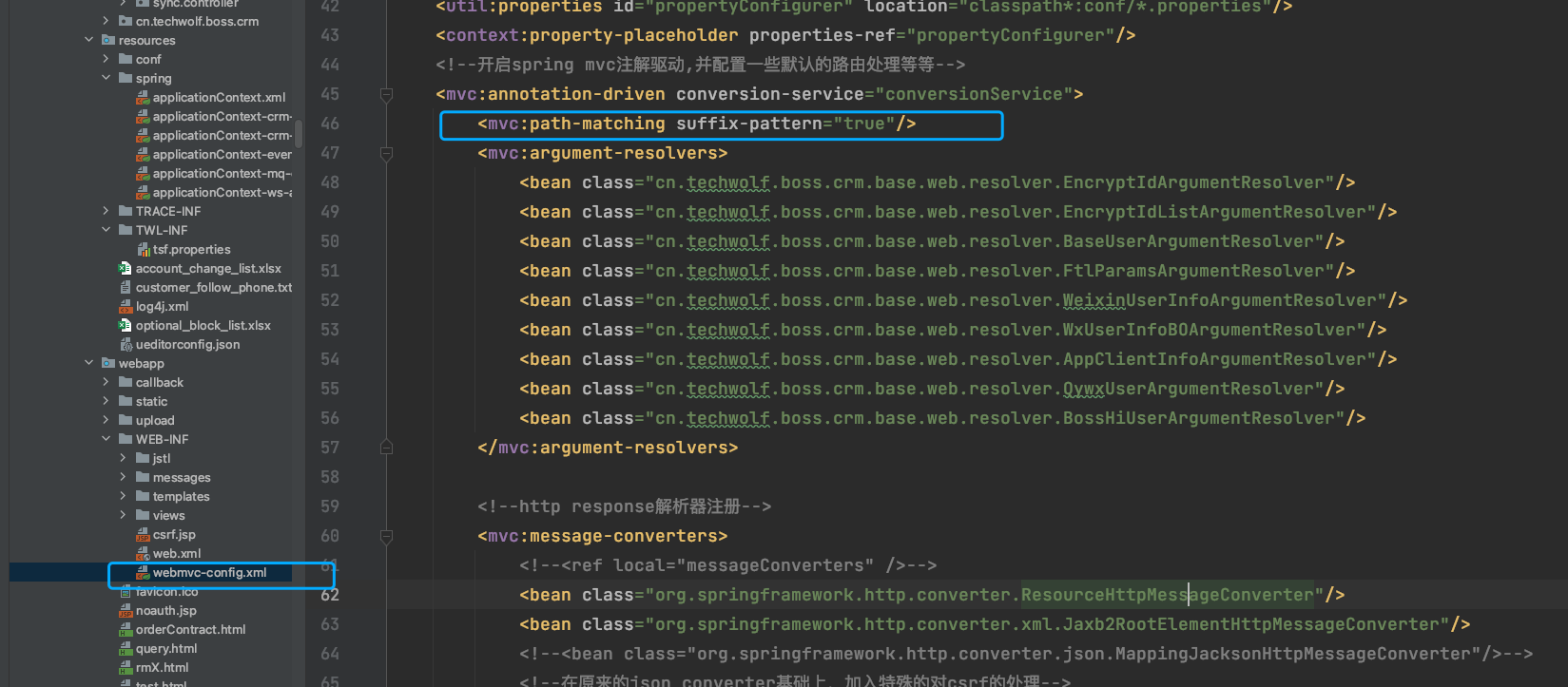Click EncryptIdArgumentResolver on line 48
Image resolution: width=1568 pixels, height=687 pixels.
point(1193,182)
